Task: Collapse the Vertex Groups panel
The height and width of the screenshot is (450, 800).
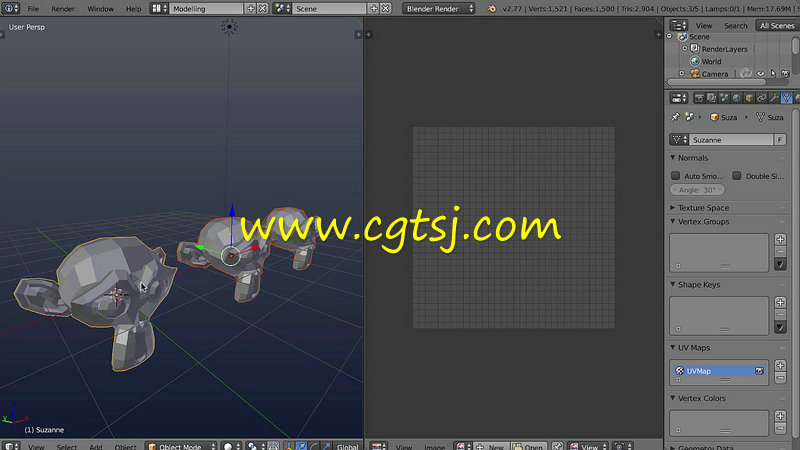Action: (x=672, y=221)
